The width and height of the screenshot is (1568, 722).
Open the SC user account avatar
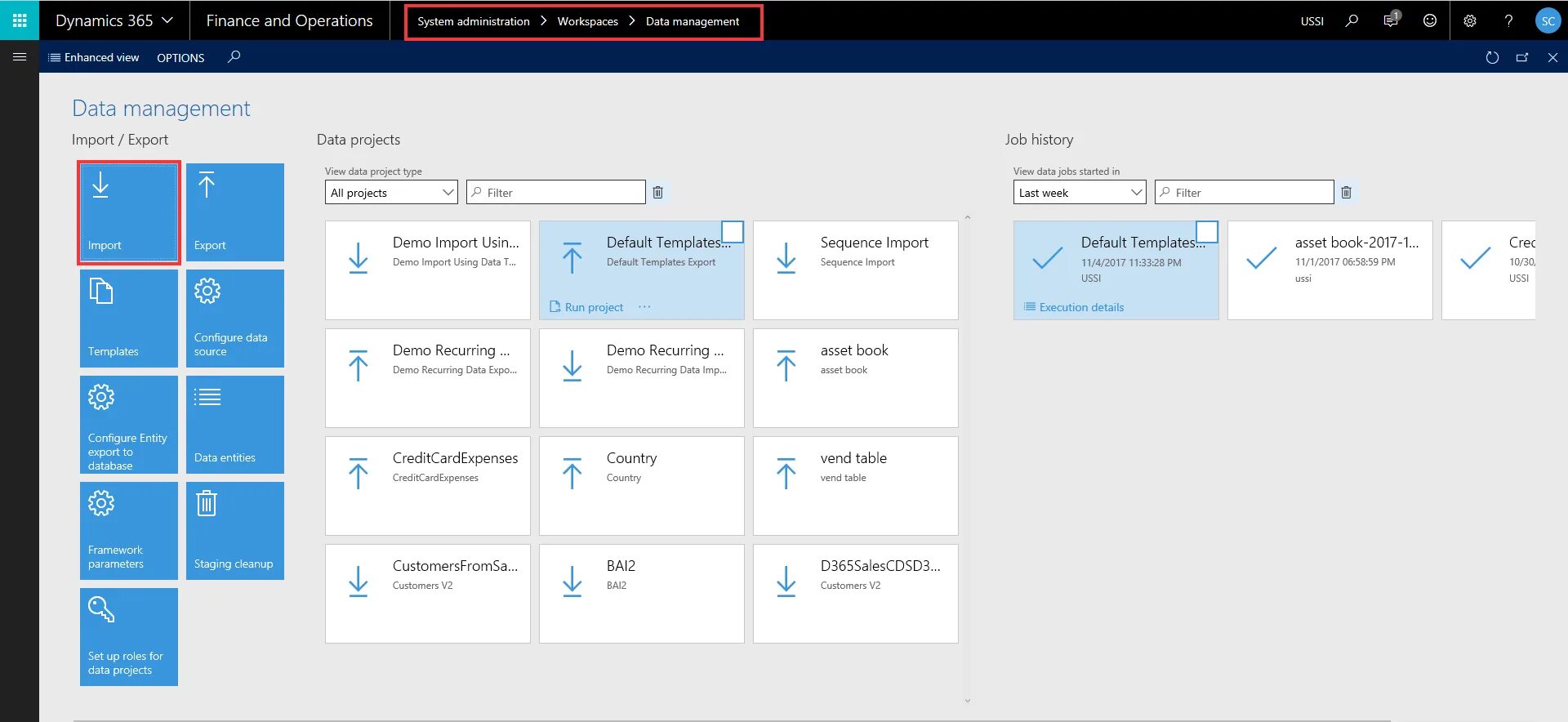pos(1548,20)
